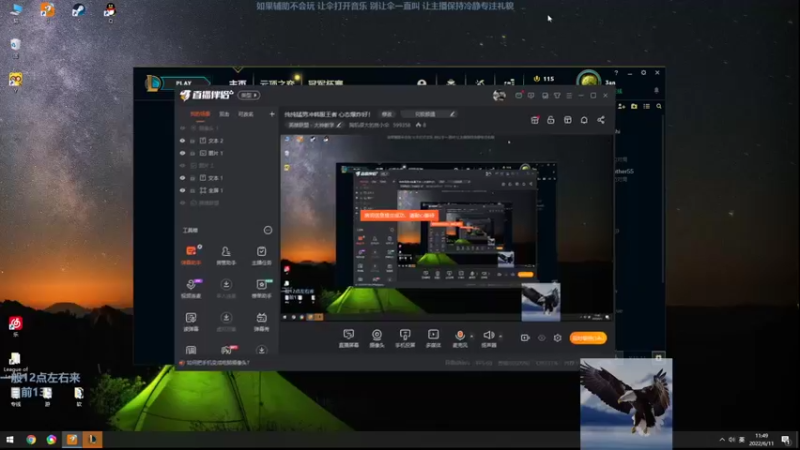Screen dimensions: 800x450
Task: Open the Windows Start menu
Action: tap(10, 439)
